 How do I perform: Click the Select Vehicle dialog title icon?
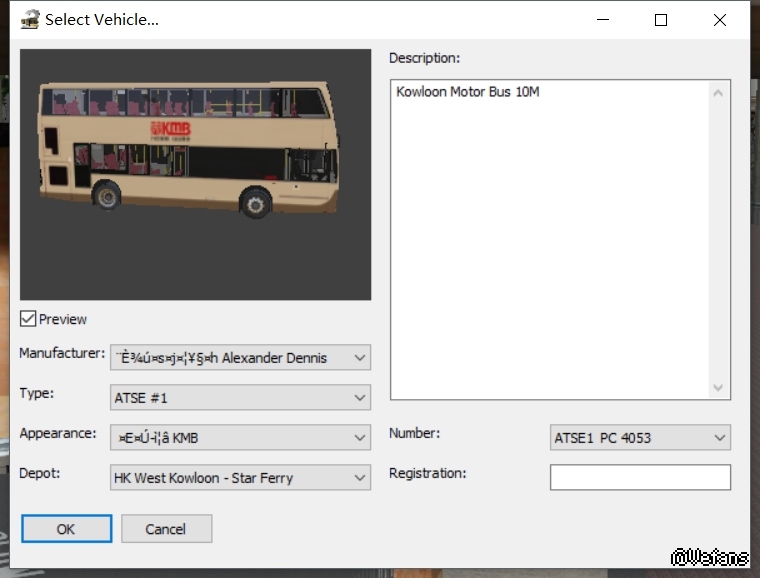(30, 20)
